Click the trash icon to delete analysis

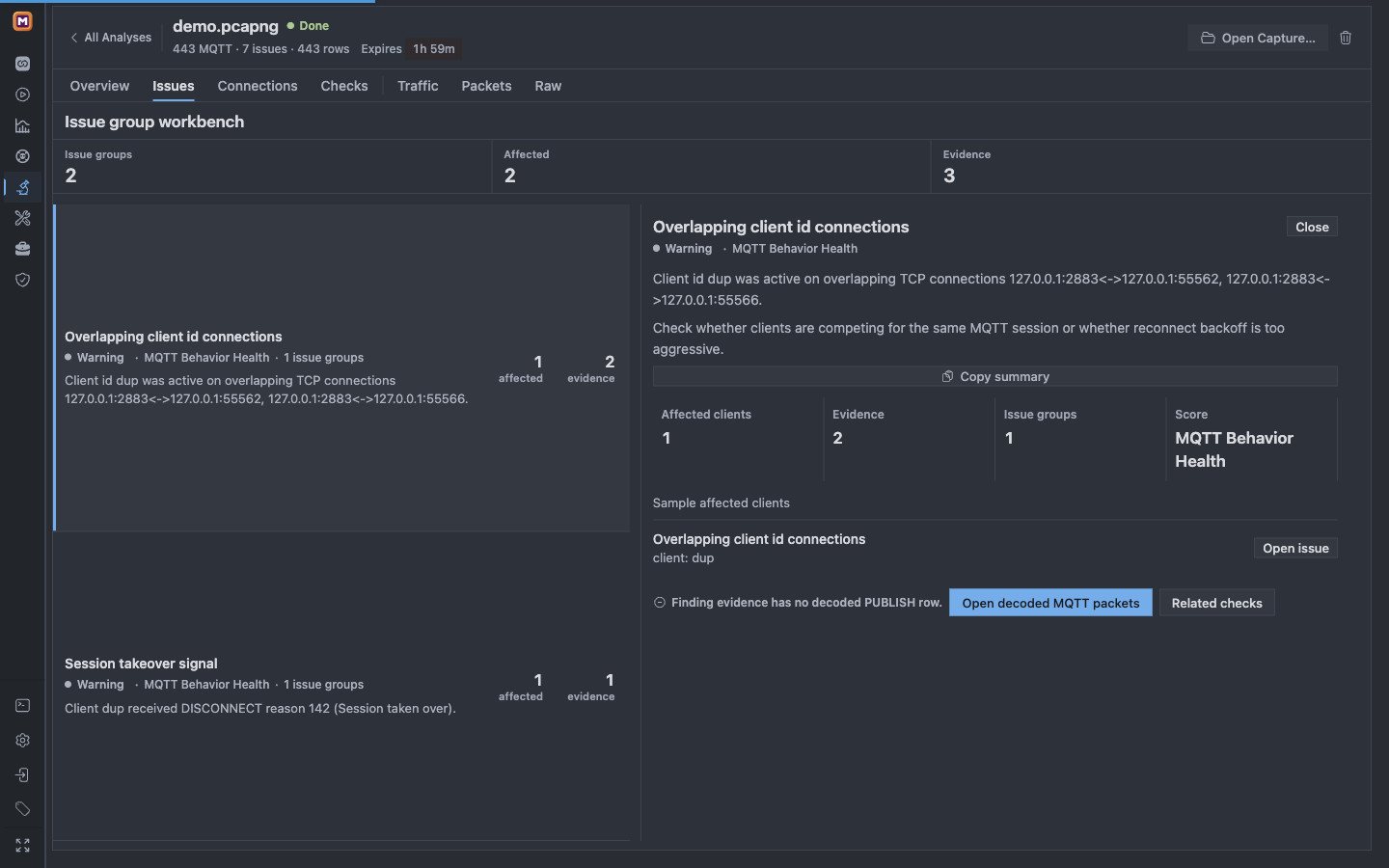(1346, 38)
